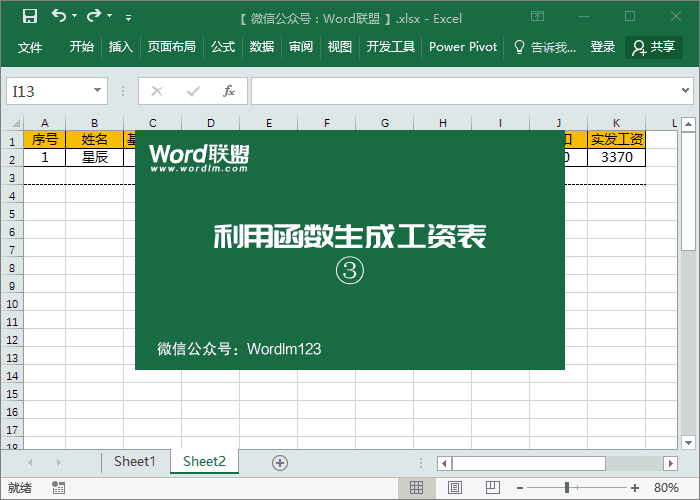Click the Undo arrow icon
Image resolution: width=700 pixels, height=500 pixels.
tap(59, 16)
